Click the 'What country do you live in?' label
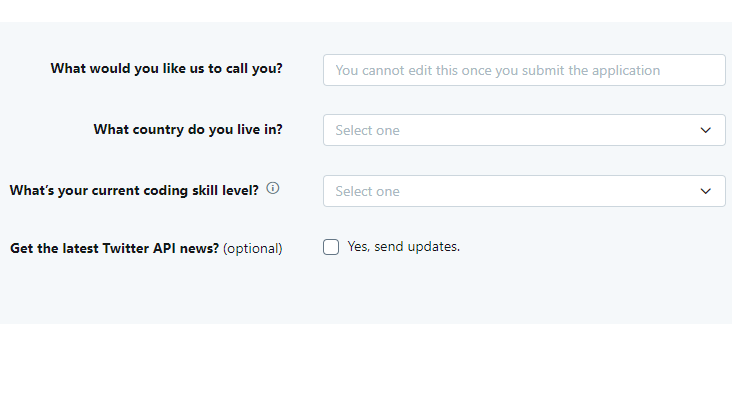The image size is (732, 420). click(x=188, y=129)
